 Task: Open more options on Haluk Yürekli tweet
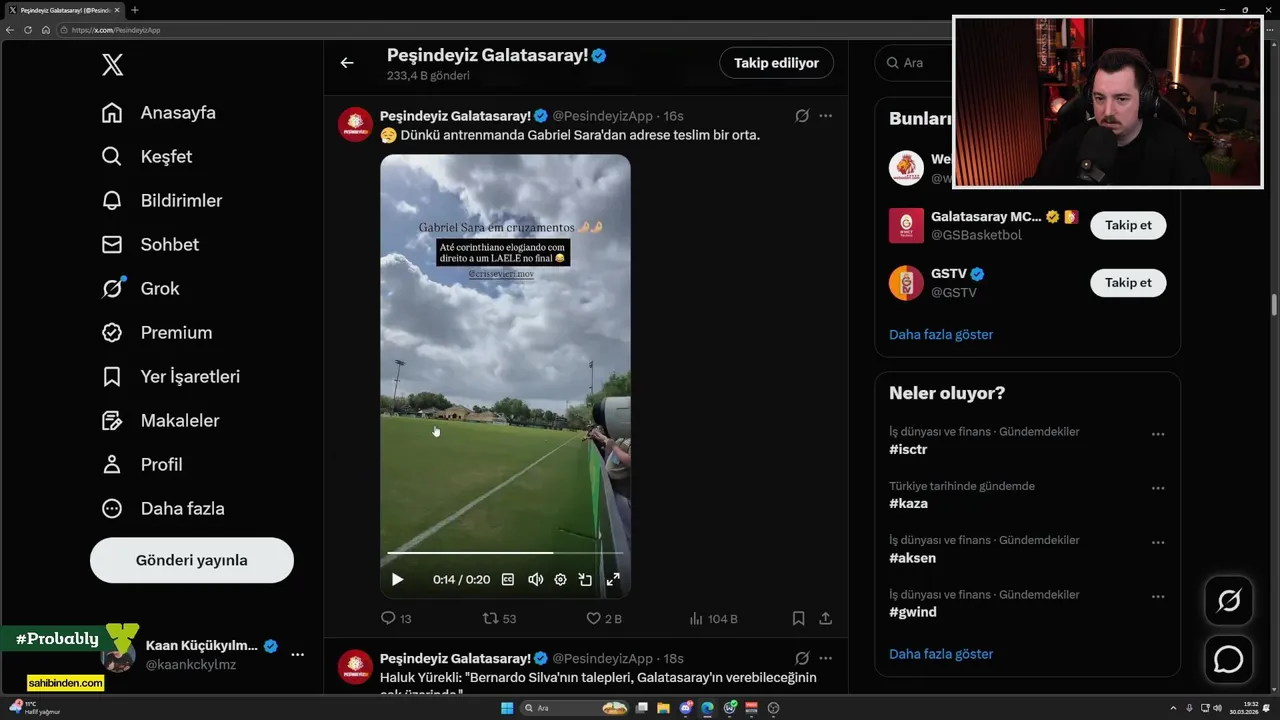coord(826,658)
